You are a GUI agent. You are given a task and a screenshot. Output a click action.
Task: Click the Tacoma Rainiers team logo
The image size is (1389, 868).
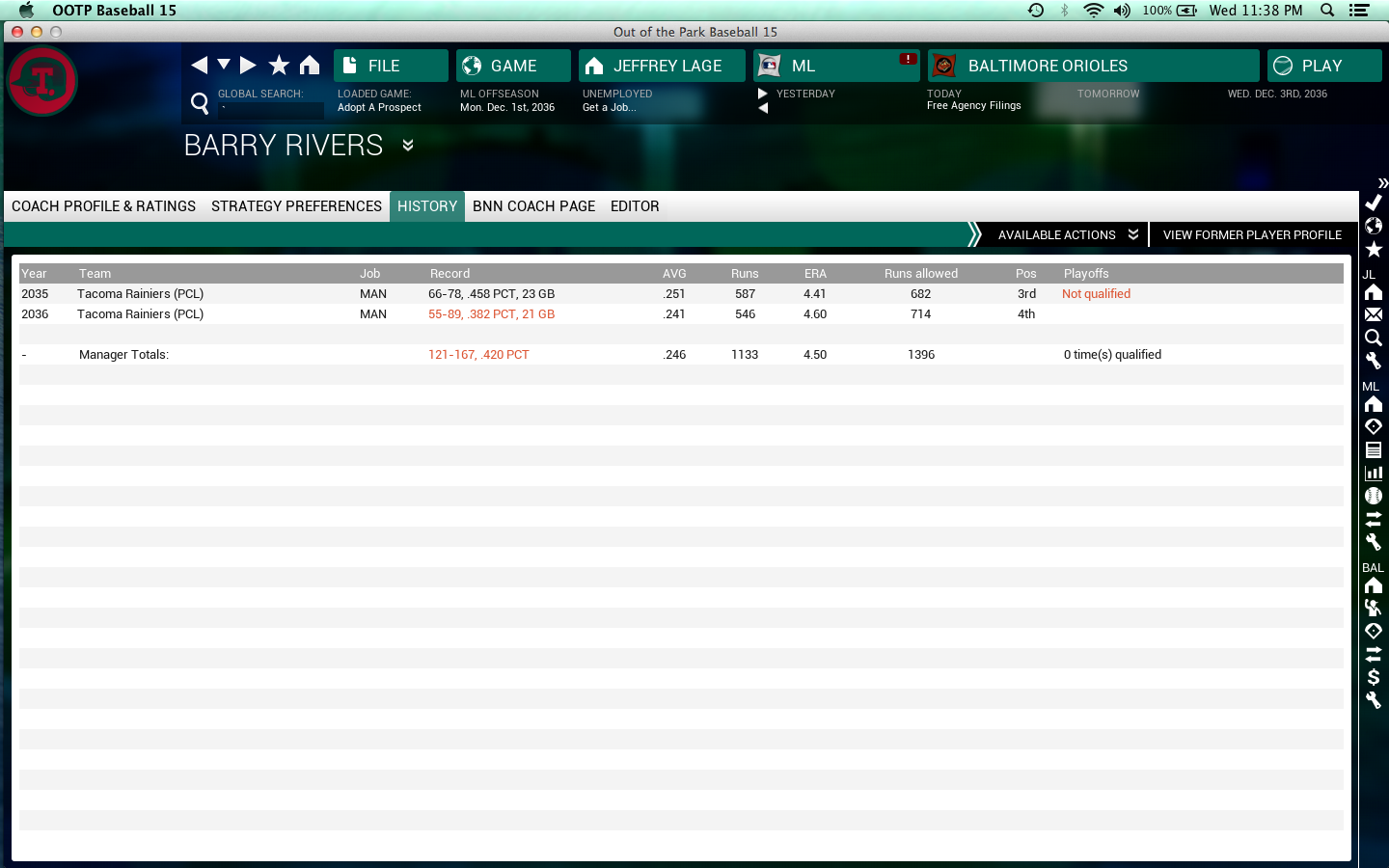click(x=42, y=81)
